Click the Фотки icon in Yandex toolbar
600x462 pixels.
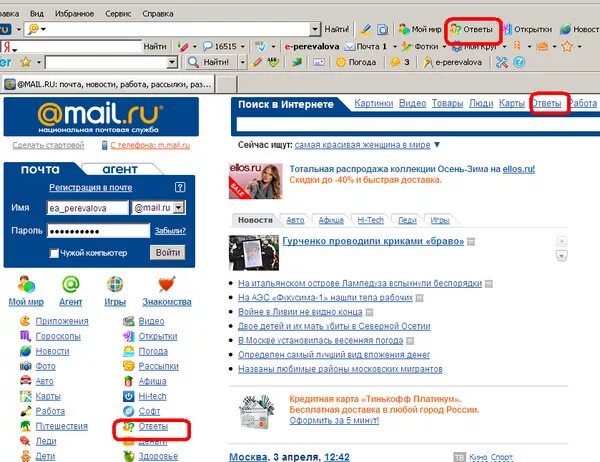coord(406,46)
